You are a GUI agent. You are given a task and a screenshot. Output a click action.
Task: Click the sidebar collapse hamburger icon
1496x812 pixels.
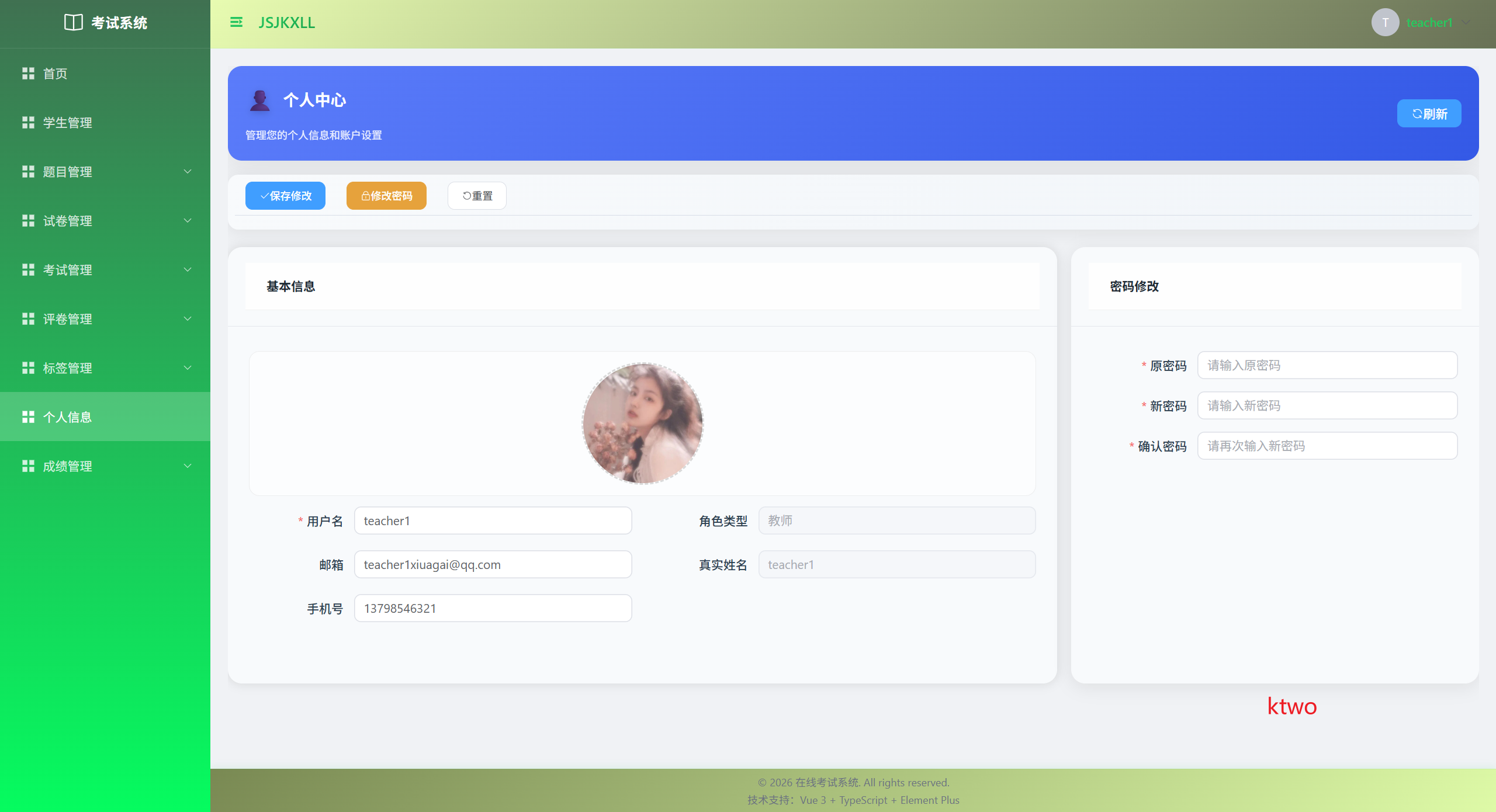point(236,22)
